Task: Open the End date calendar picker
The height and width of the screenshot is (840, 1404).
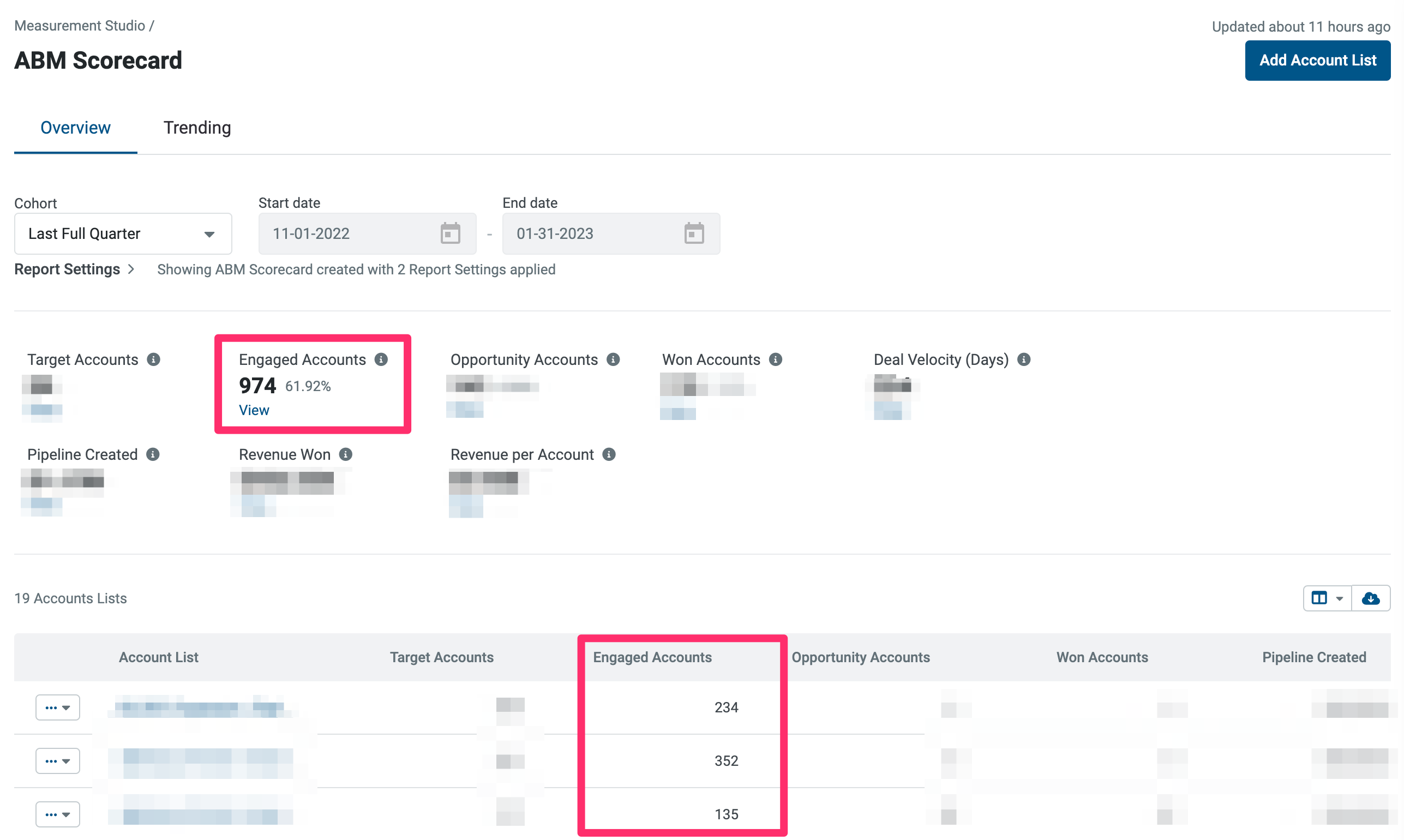Action: click(694, 233)
